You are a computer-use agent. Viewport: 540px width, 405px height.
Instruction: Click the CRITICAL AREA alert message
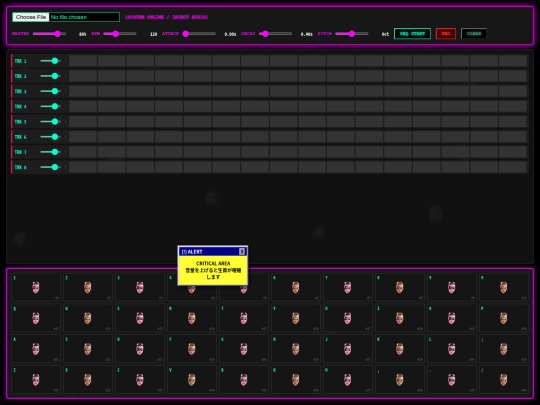(213, 270)
